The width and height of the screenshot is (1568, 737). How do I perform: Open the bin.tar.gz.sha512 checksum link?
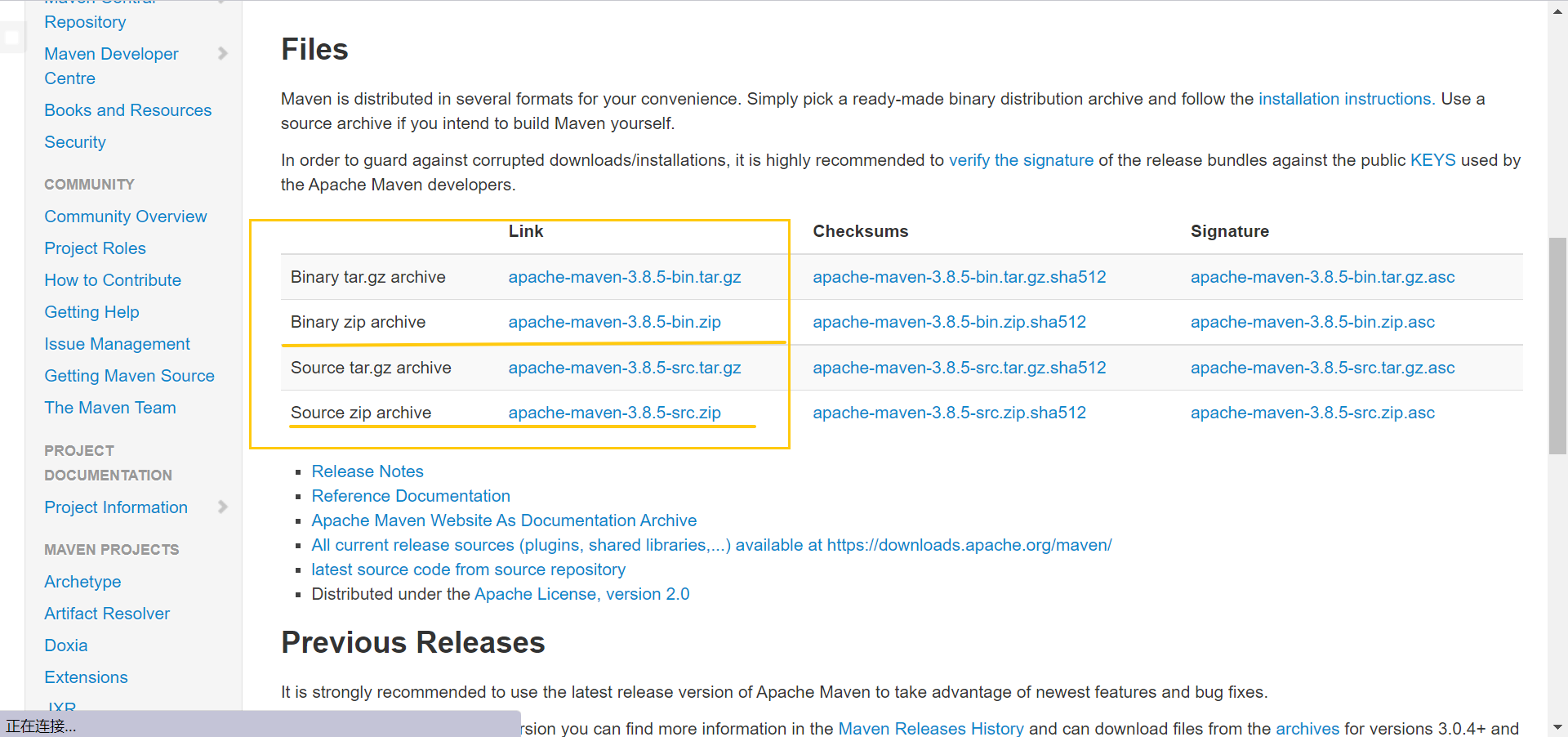960,277
